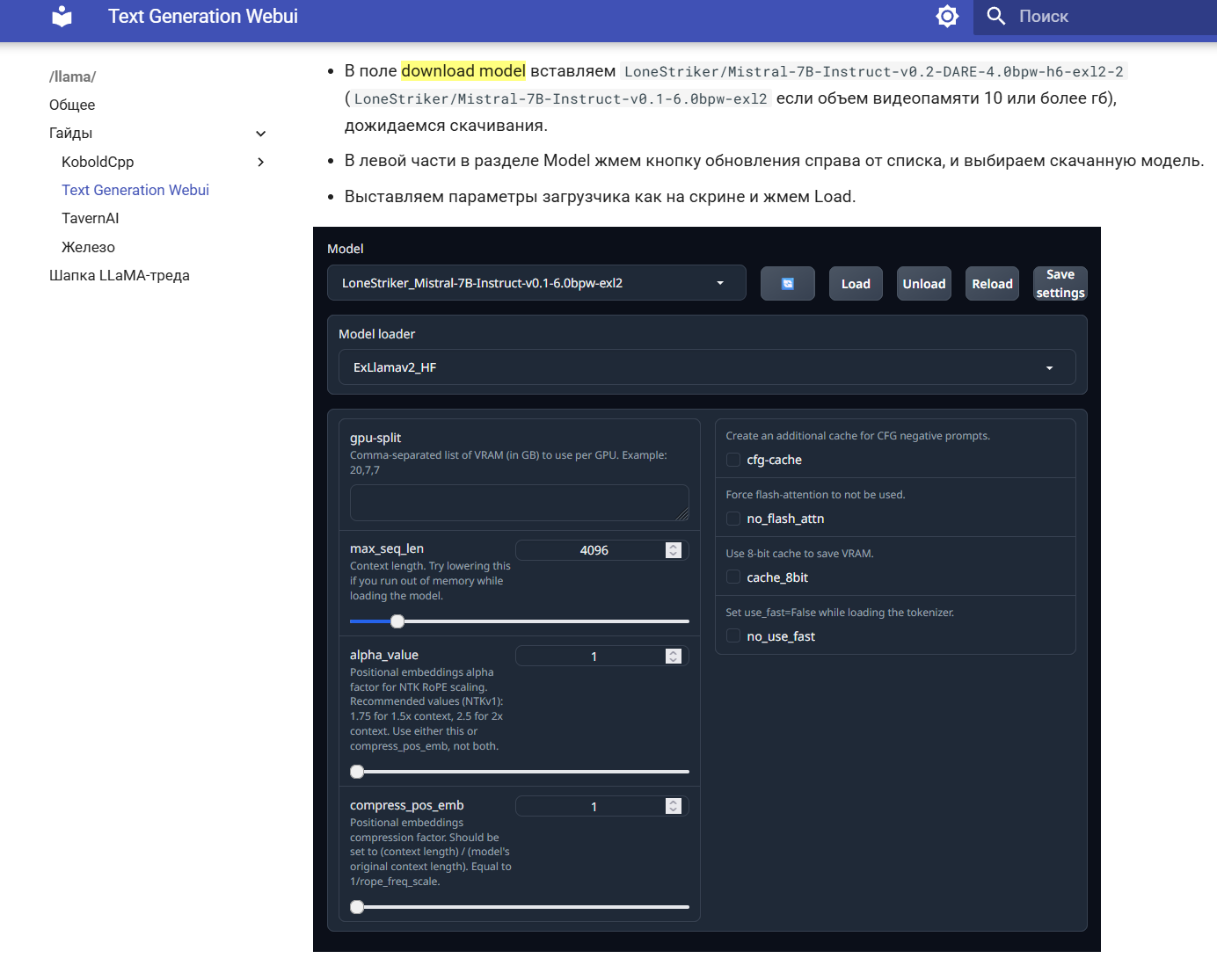Click the refresh model list icon button
1217x980 pixels.
coord(788,284)
